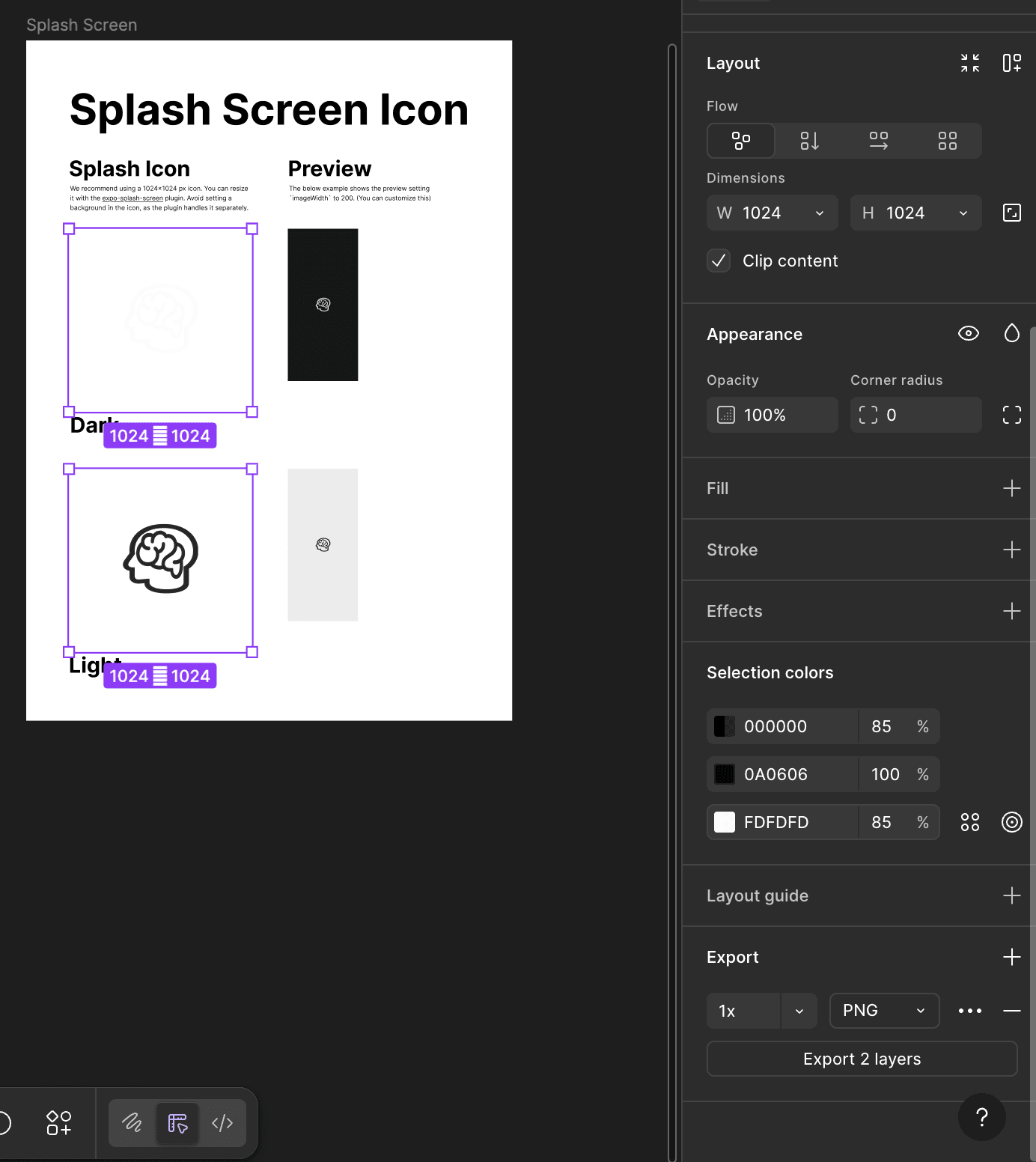The width and height of the screenshot is (1036, 1162).
Task: Click the Opacity 100% field
Action: (773, 415)
